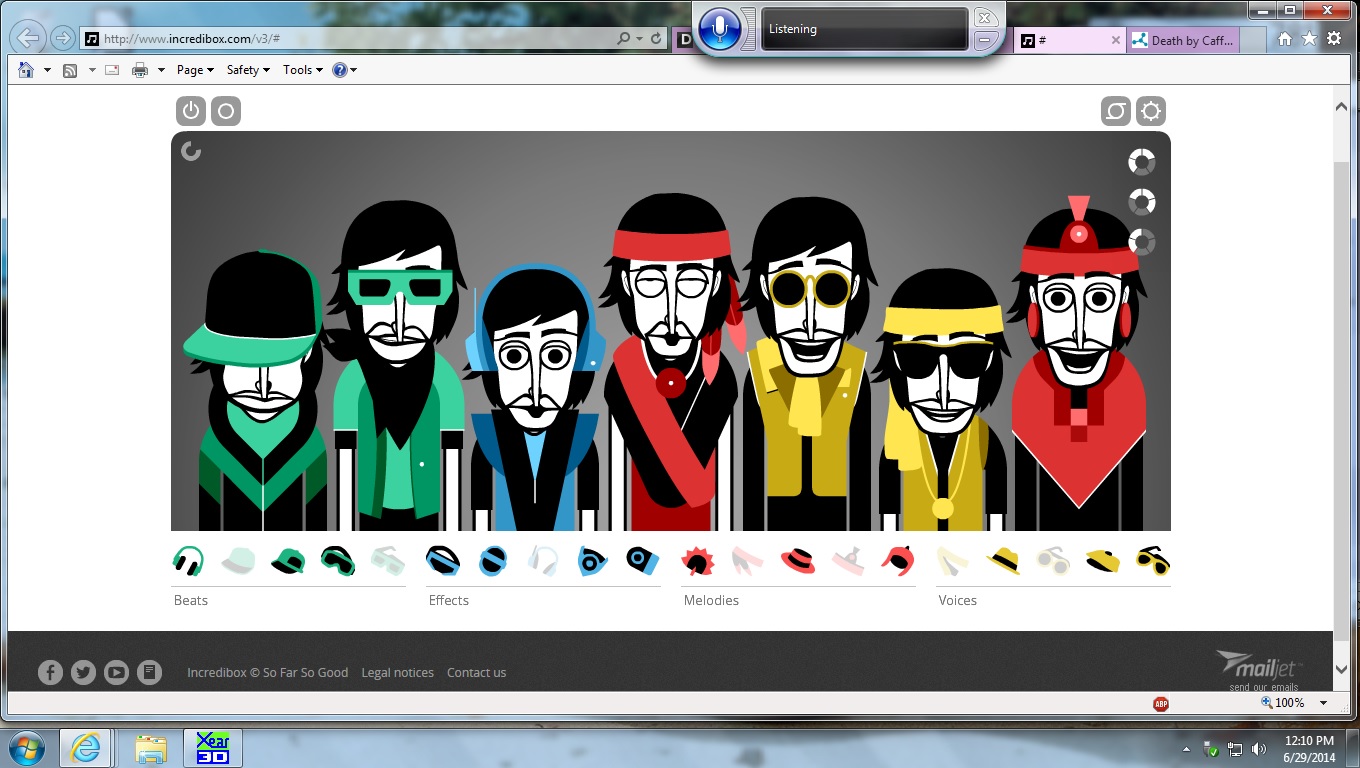Click the middle bonus progress ring

(x=1142, y=202)
